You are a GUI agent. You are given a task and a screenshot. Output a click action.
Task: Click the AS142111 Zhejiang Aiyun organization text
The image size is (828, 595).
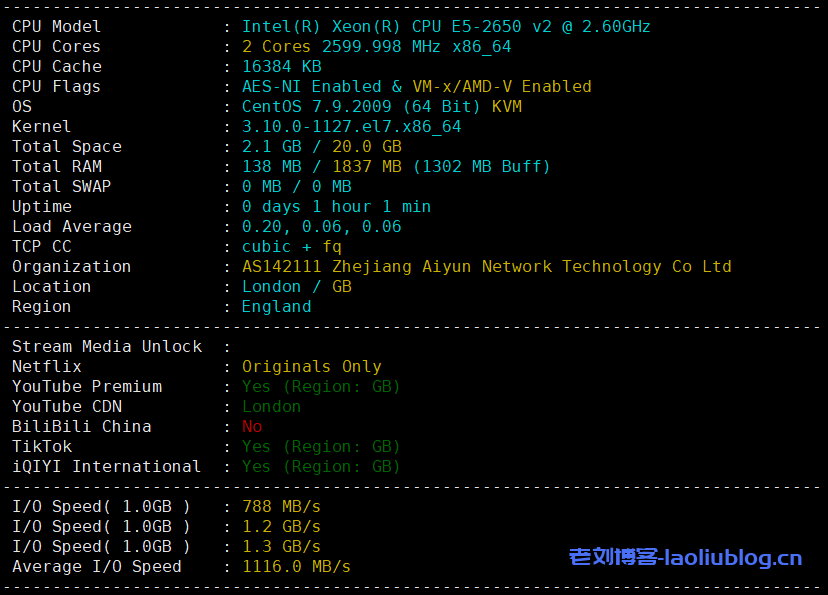click(x=486, y=266)
